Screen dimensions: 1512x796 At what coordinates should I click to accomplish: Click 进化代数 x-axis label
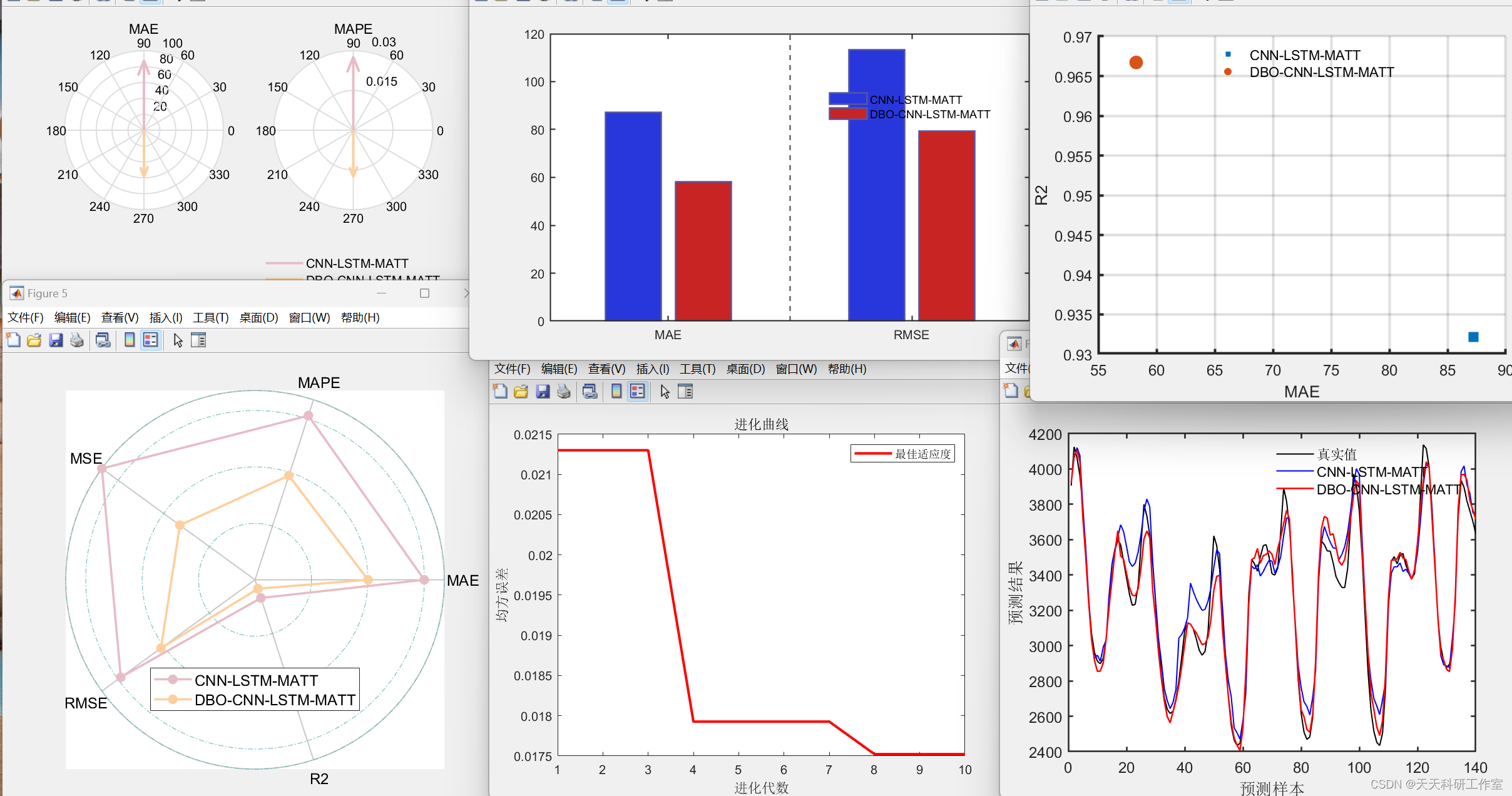click(x=761, y=787)
